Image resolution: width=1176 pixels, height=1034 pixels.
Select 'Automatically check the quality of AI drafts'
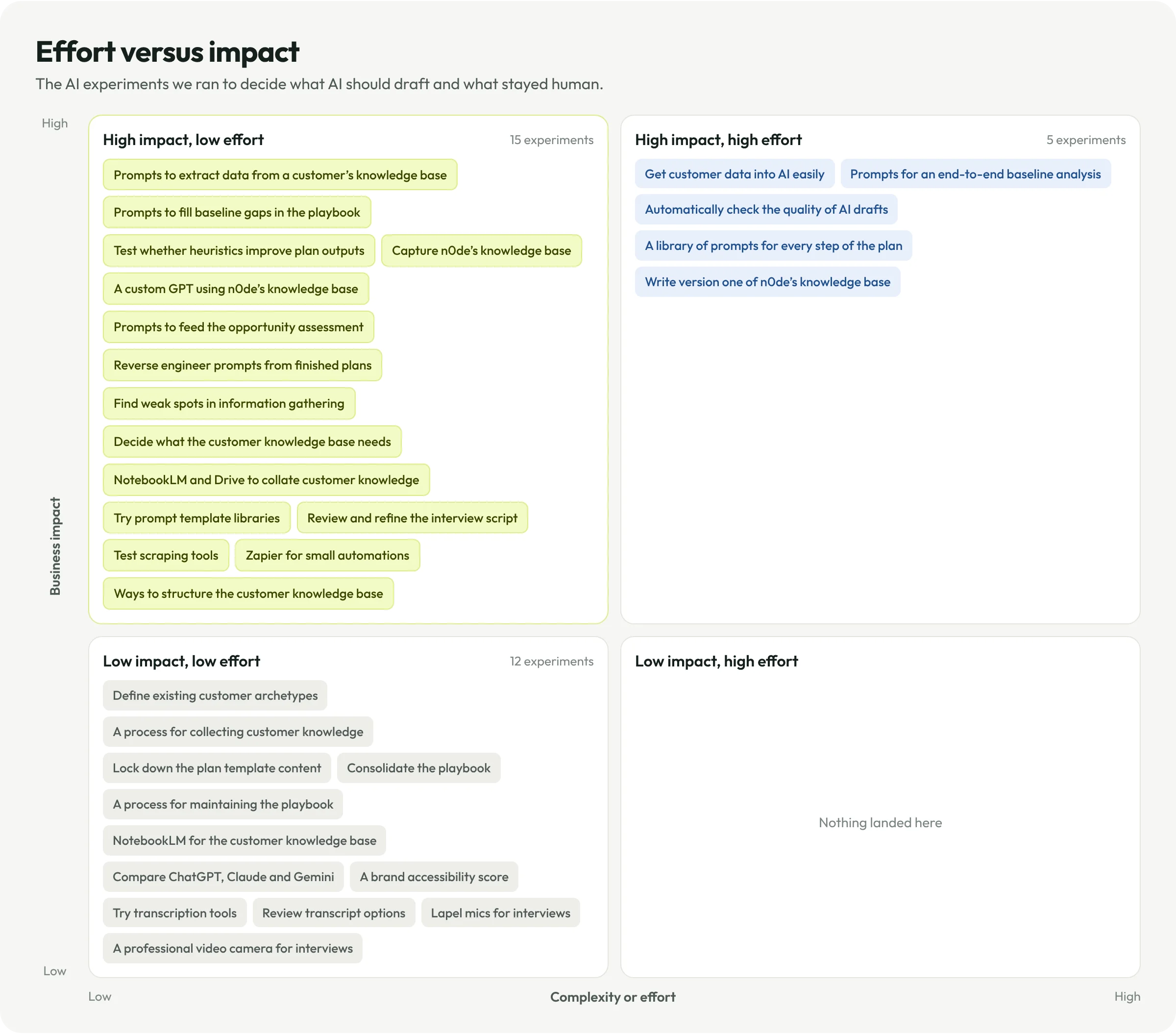coord(766,209)
